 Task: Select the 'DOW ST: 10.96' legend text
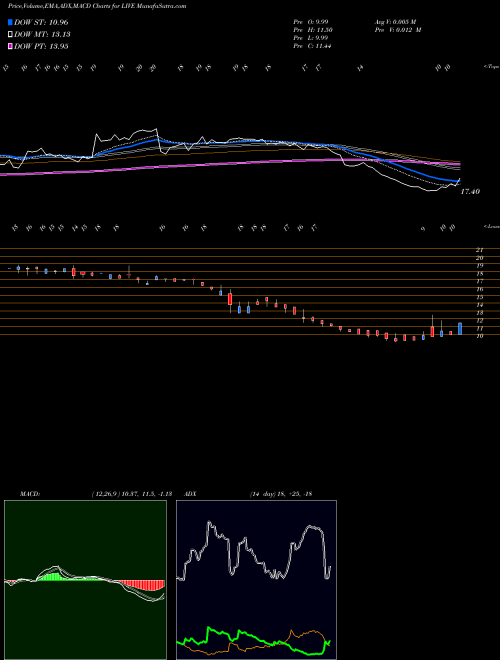point(41,22)
